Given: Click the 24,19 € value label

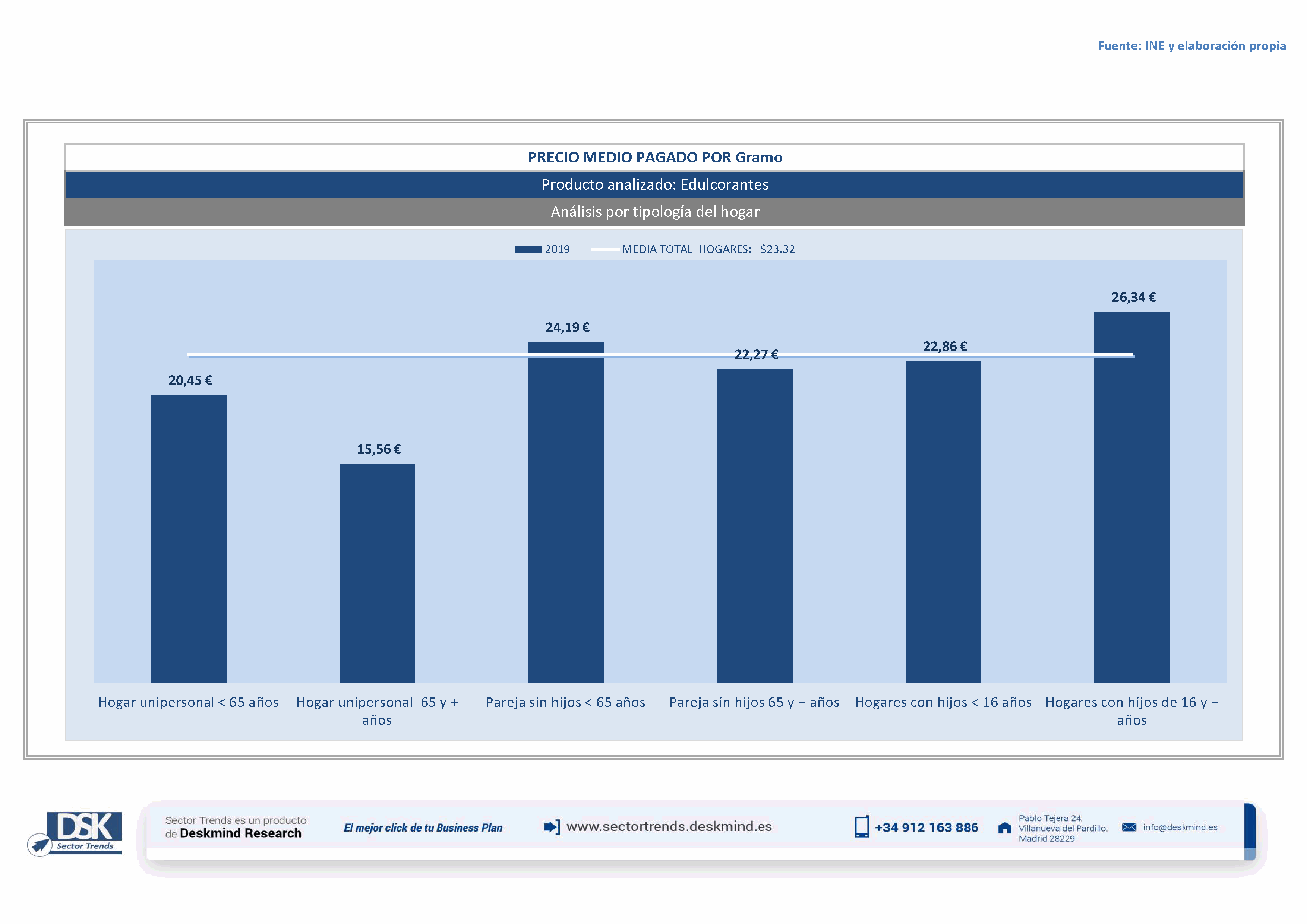Looking at the screenshot, I should tap(567, 327).
